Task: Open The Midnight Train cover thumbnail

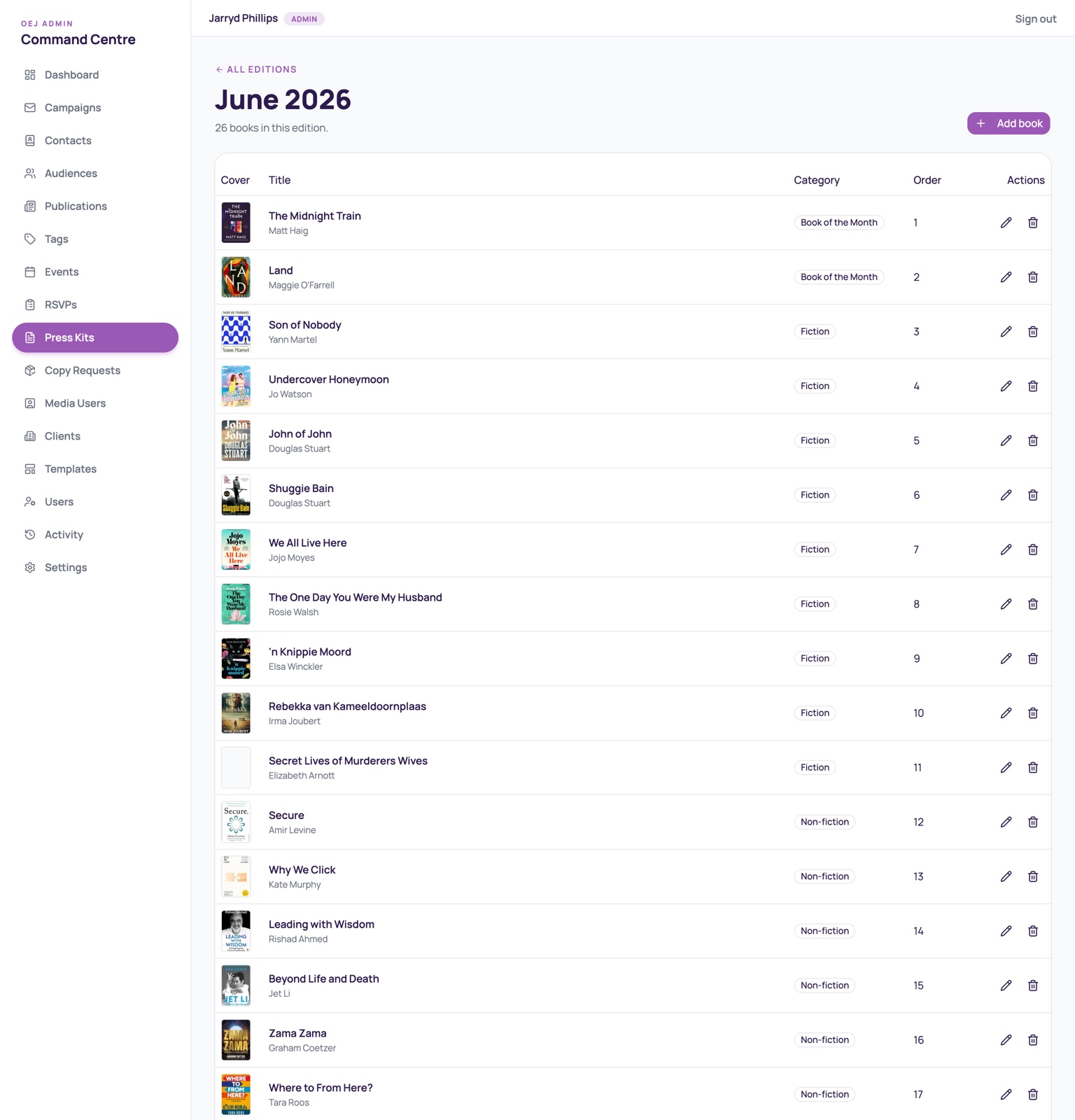Action: (236, 223)
